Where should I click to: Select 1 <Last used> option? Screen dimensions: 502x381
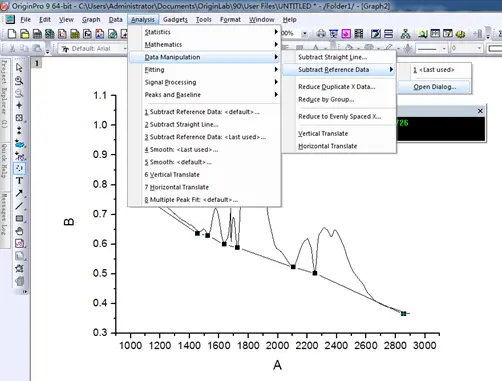point(435,70)
